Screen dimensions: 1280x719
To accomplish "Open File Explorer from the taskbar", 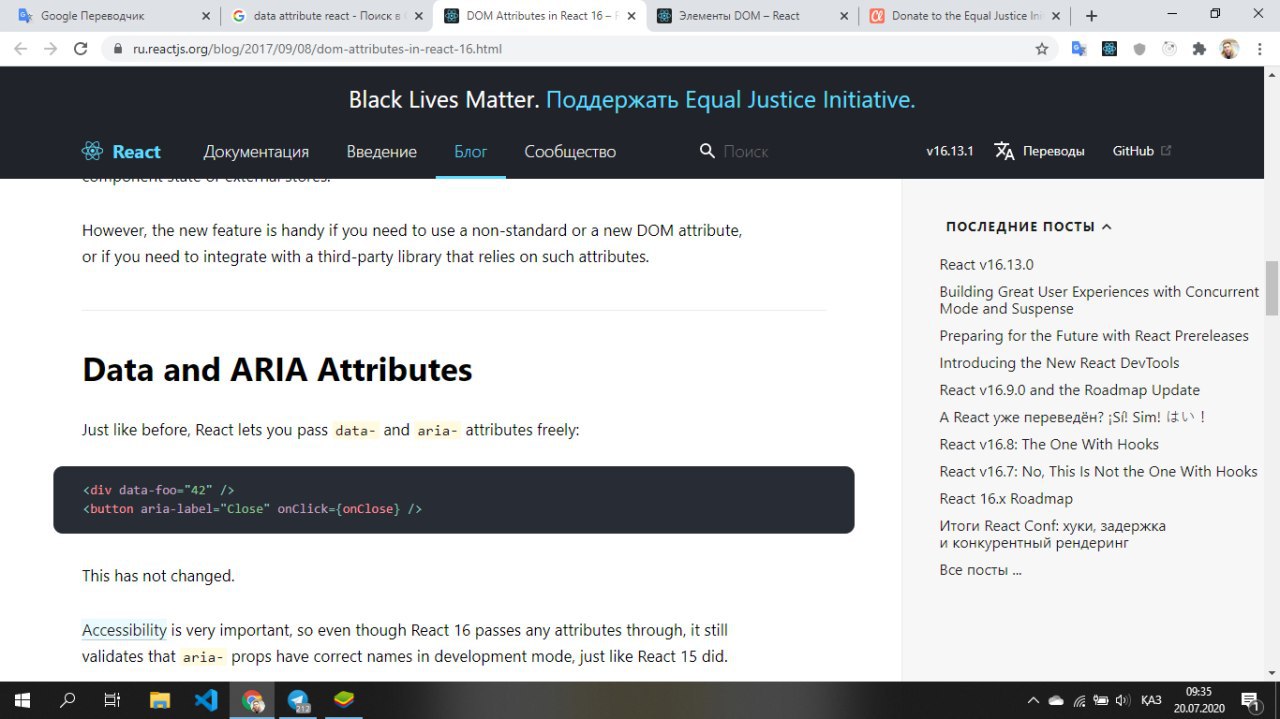I will coord(160,700).
